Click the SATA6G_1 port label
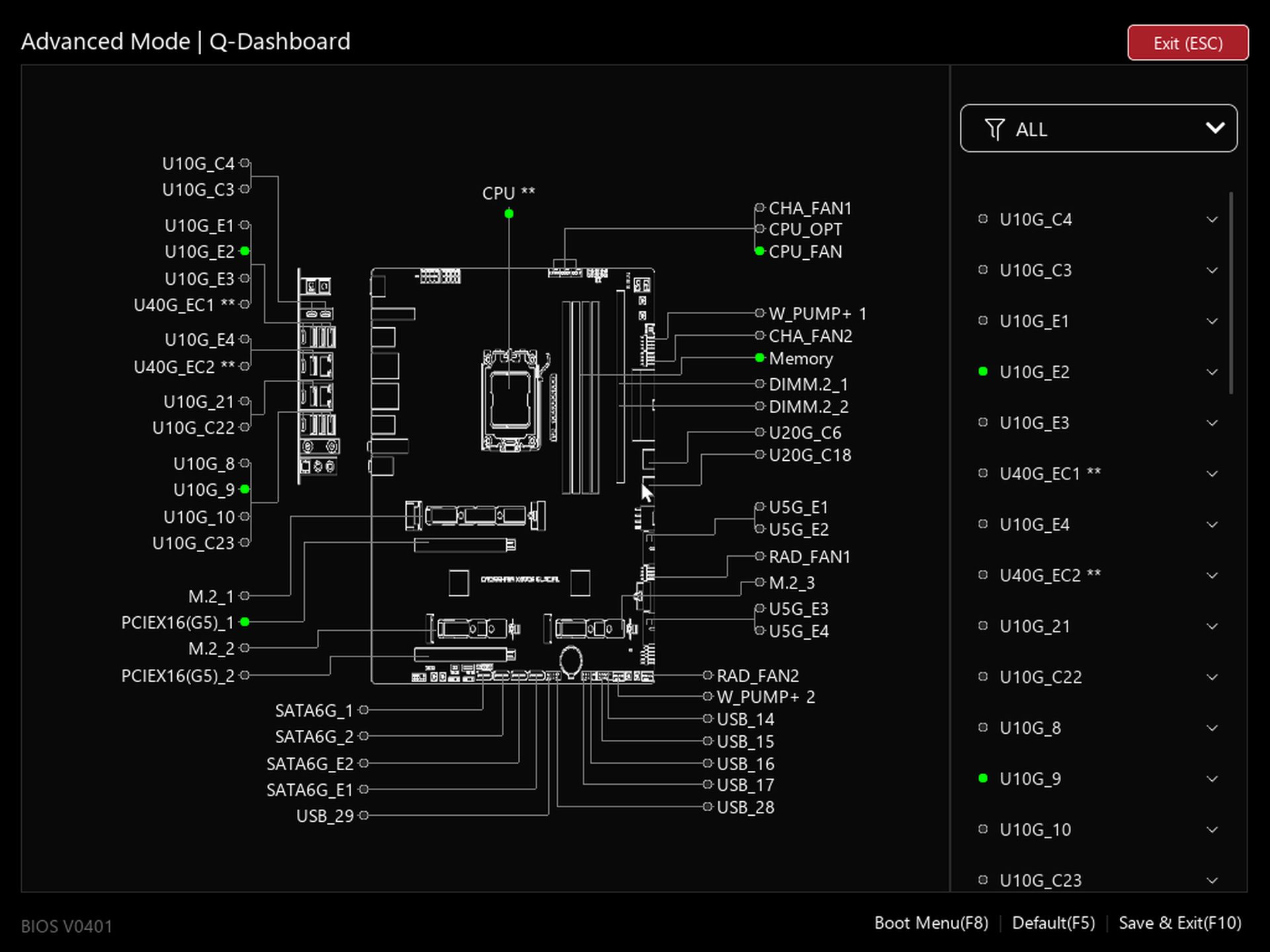Screen dimensions: 1270x952 pos(314,709)
